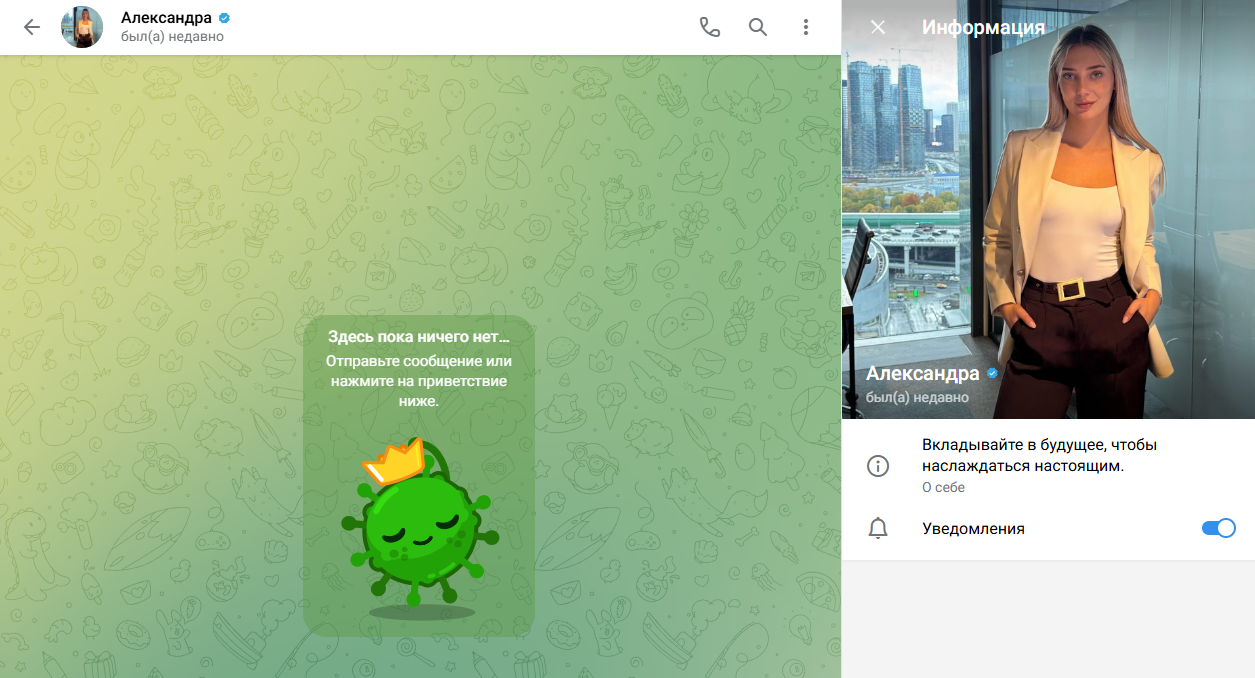Click the small avatar in chat header

(x=82, y=27)
